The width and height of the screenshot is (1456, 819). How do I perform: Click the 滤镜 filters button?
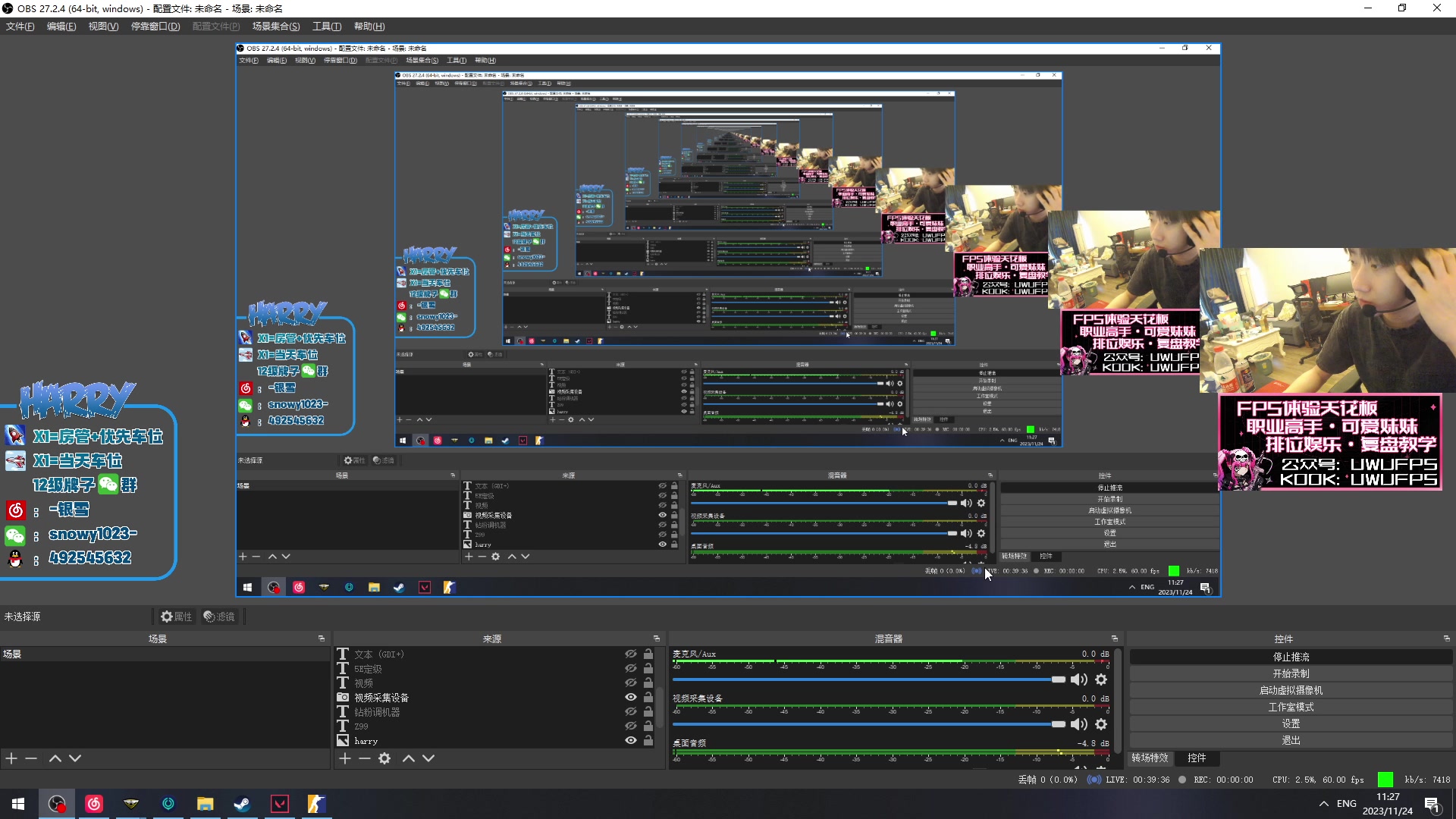220,617
